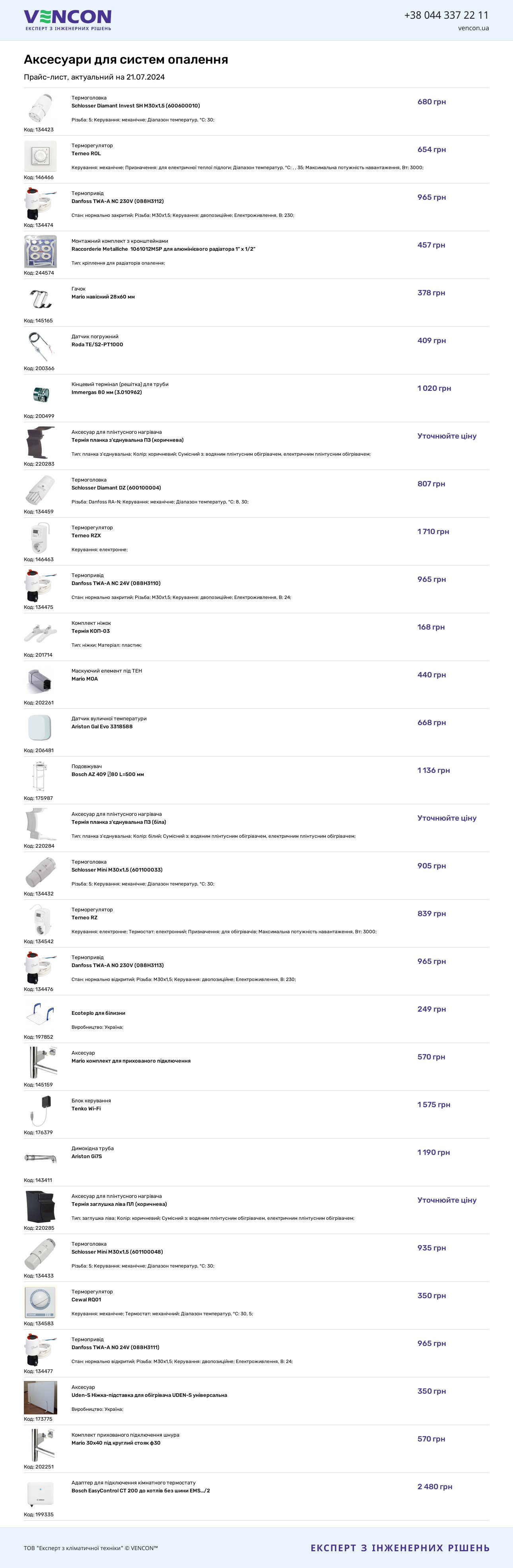This screenshot has width=513, height=1568.
Task: Select Ariston Gal Evo 3318588 sensor image
Action: click(40, 729)
